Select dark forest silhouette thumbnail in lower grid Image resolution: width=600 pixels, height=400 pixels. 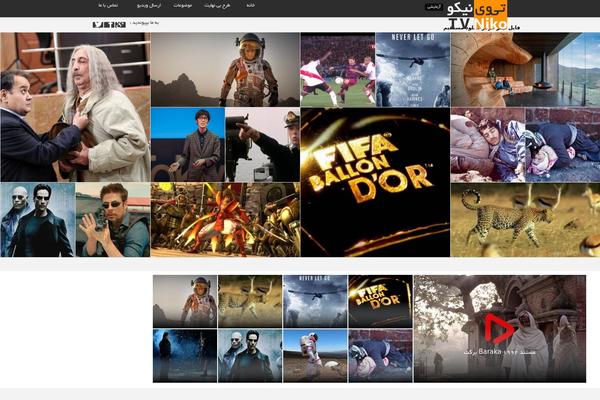click(x=185, y=356)
